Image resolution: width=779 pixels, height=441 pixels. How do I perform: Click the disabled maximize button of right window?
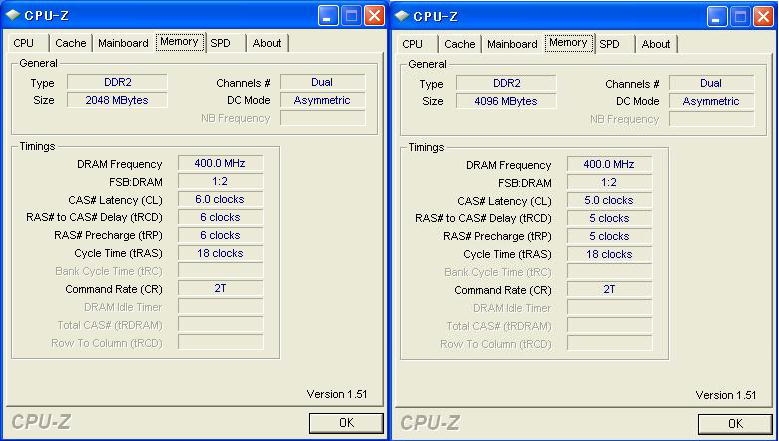click(x=740, y=16)
